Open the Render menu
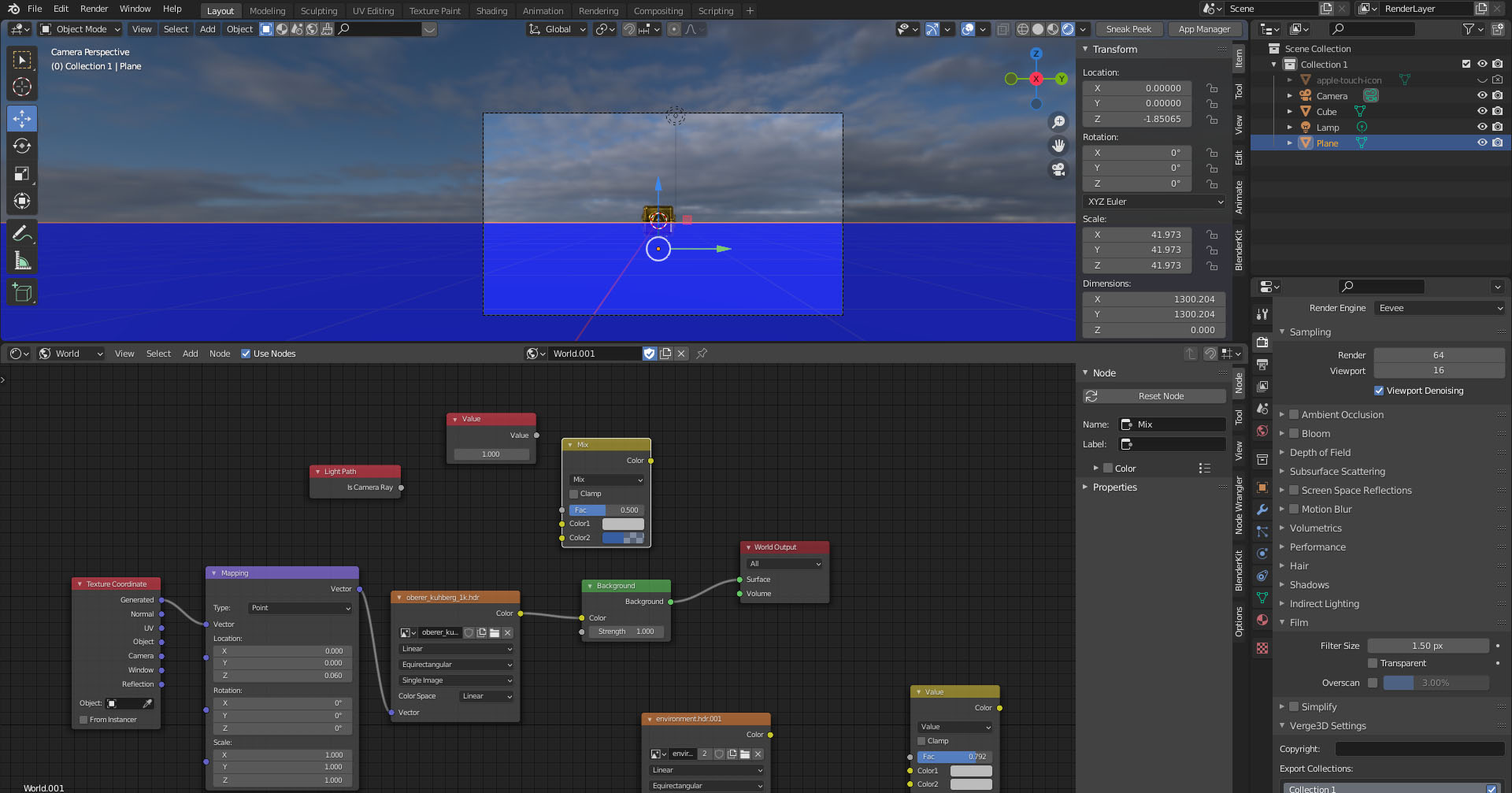Viewport: 1512px width, 793px height. coord(94,9)
